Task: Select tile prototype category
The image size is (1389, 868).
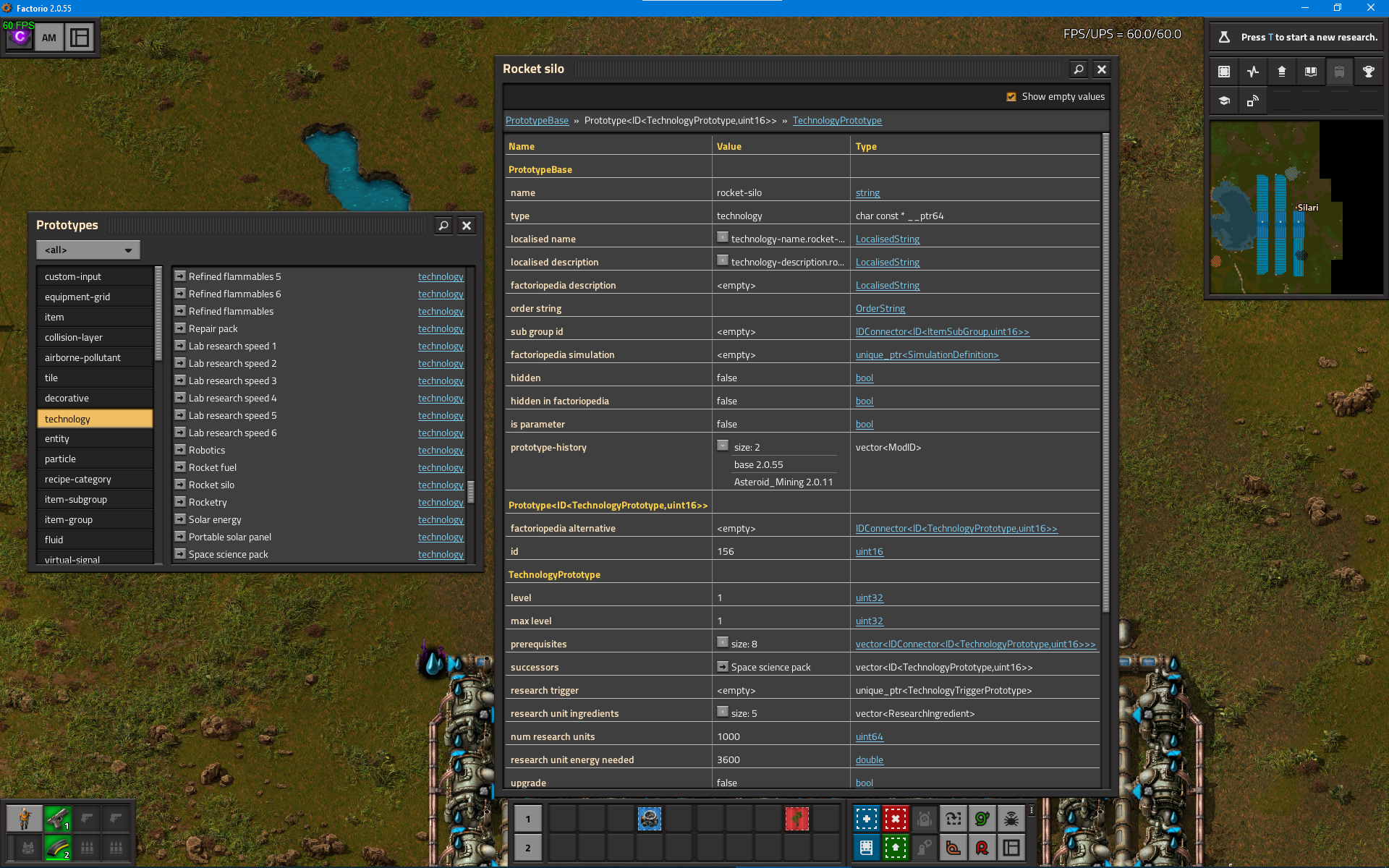Action: pos(95,378)
